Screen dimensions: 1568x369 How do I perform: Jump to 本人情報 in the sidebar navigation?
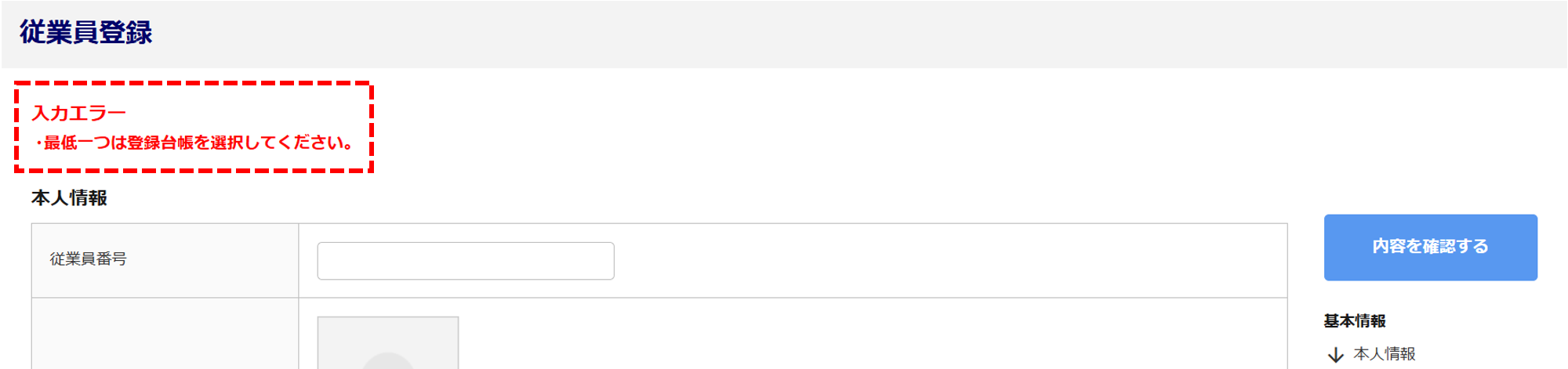coord(1385,354)
